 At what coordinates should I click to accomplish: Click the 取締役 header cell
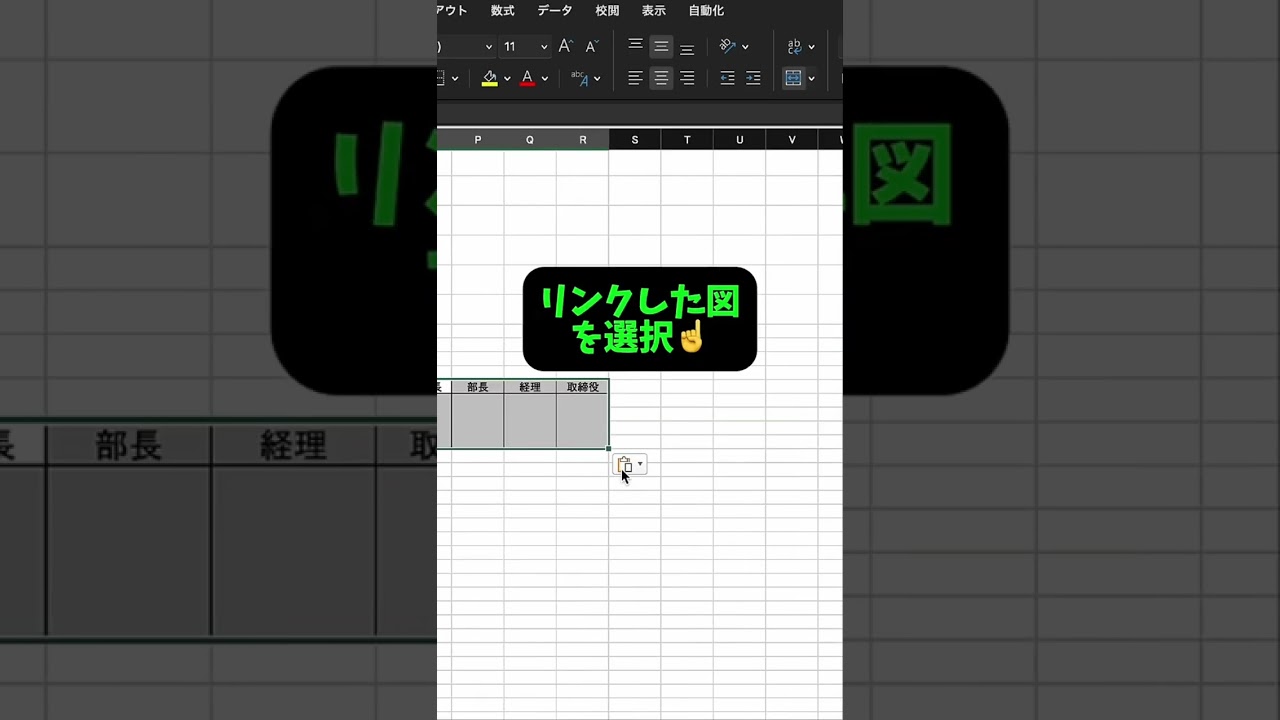(x=583, y=387)
